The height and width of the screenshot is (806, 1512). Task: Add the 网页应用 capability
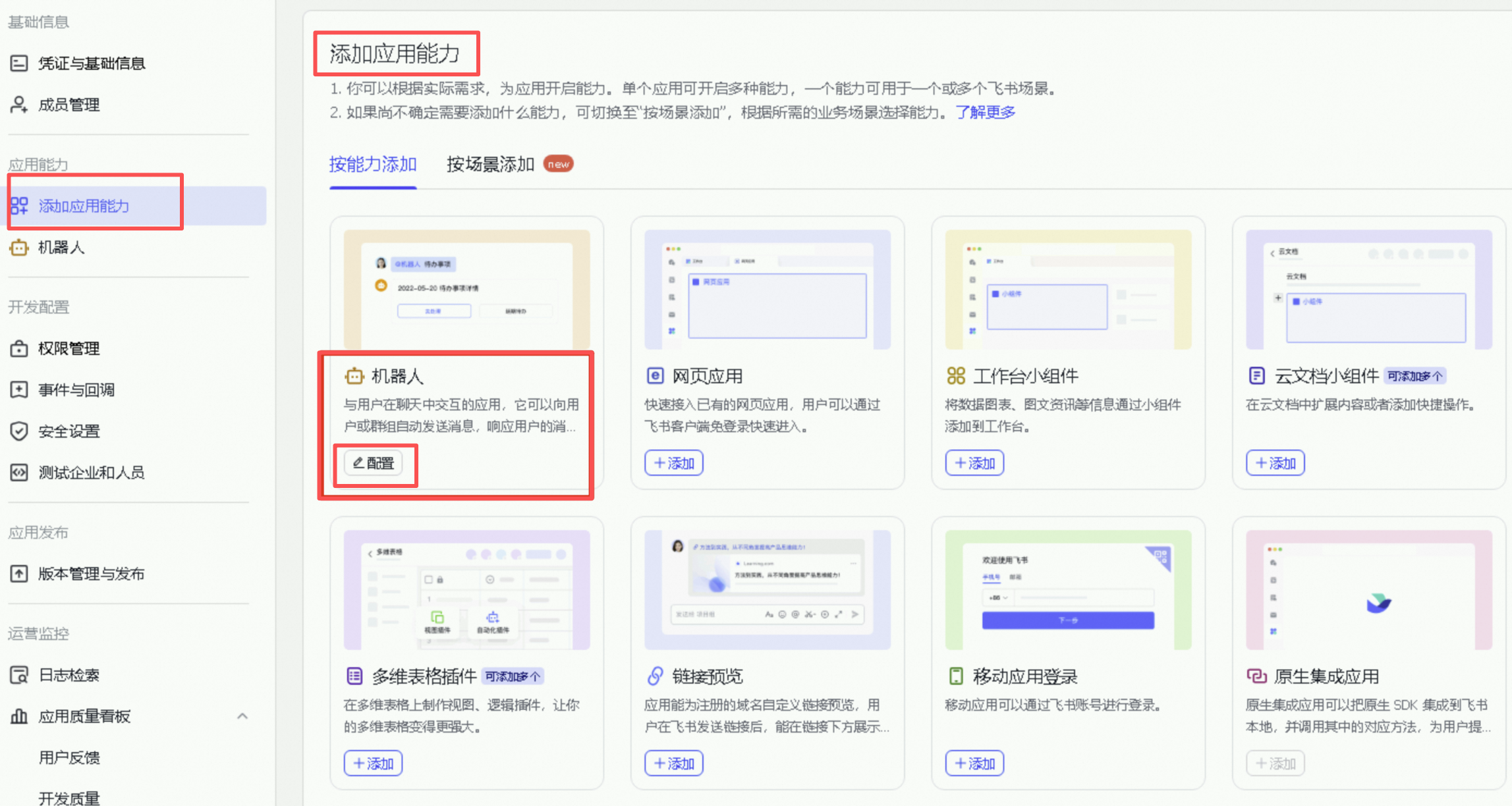pyautogui.click(x=673, y=463)
